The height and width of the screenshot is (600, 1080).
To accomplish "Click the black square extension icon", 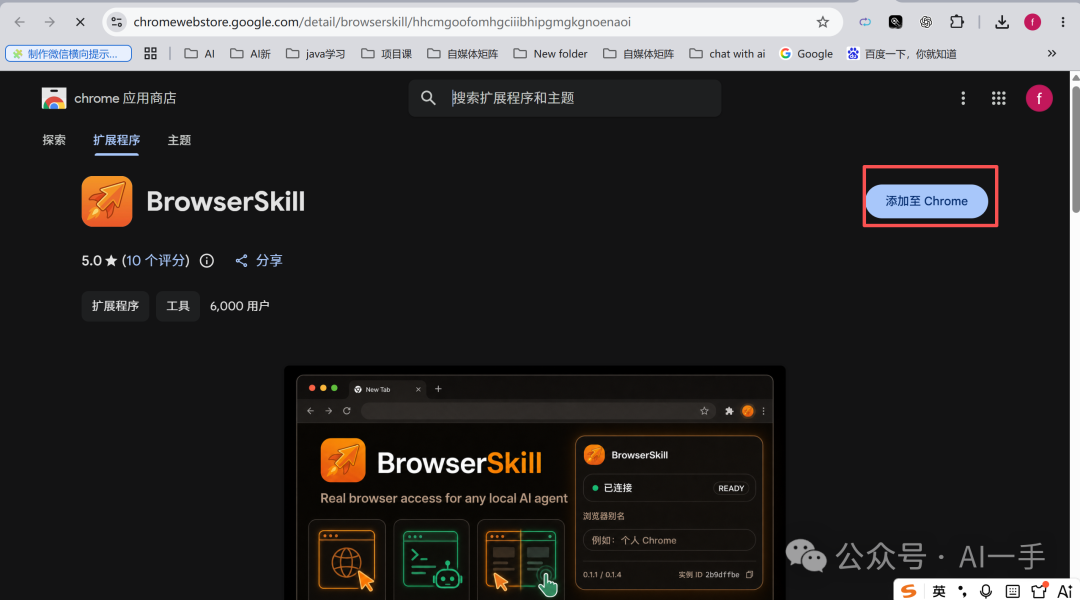I will click(x=895, y=22).
